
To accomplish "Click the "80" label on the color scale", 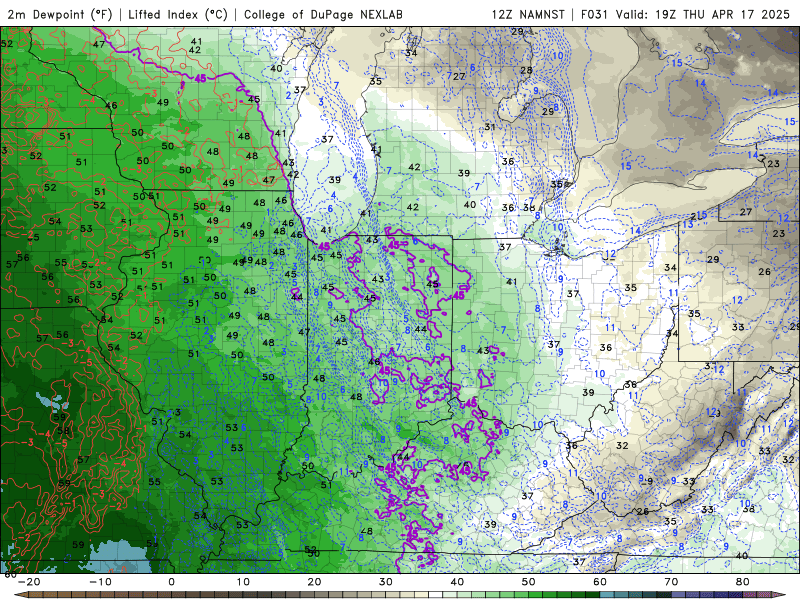I will (743, 582).
